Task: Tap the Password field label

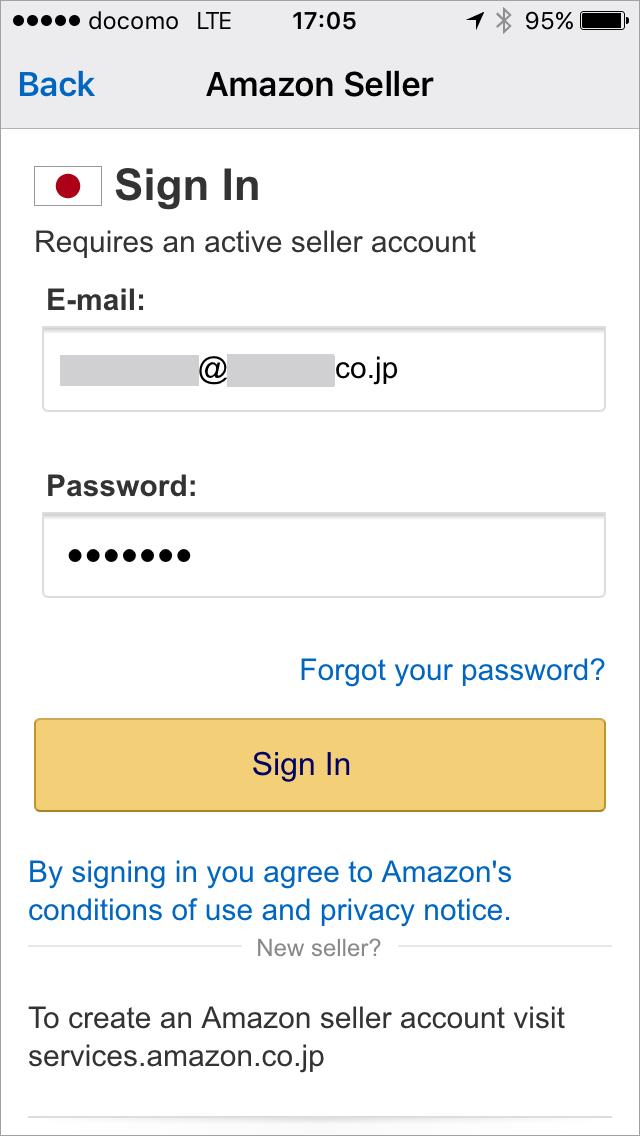Action: 122,486
